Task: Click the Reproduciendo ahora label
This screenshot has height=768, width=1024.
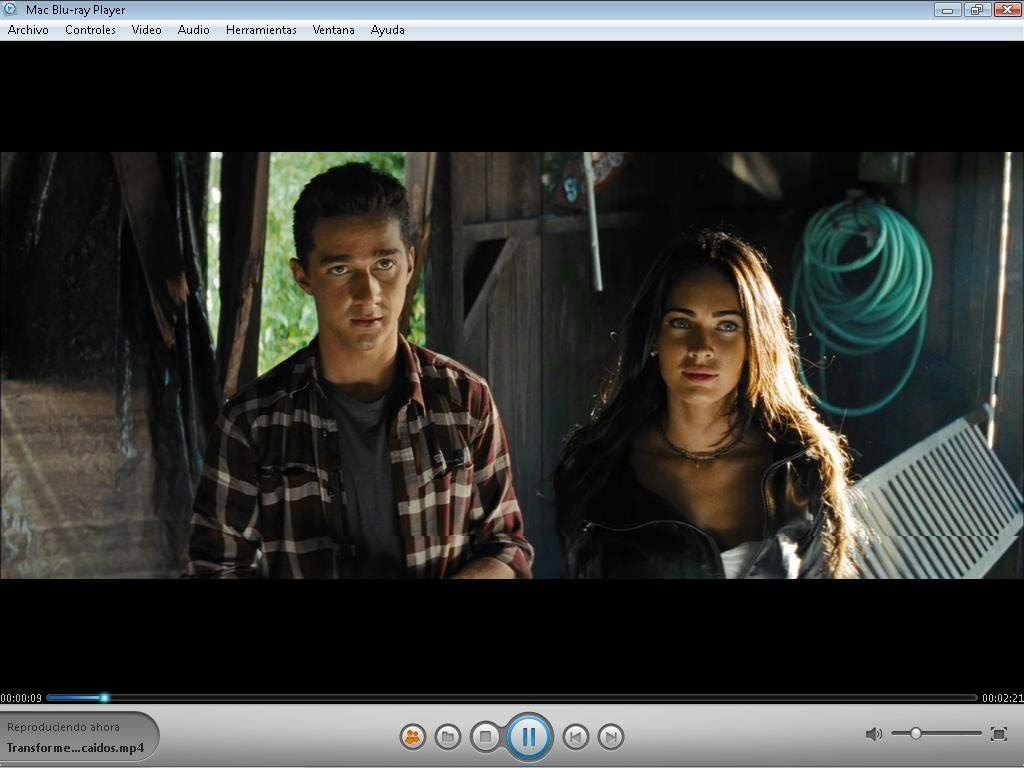Action: pos(63,727)
